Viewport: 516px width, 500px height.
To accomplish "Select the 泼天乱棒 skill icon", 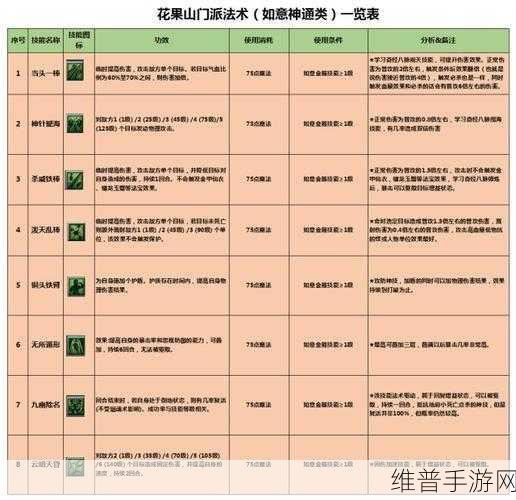I will coord(76,232).
